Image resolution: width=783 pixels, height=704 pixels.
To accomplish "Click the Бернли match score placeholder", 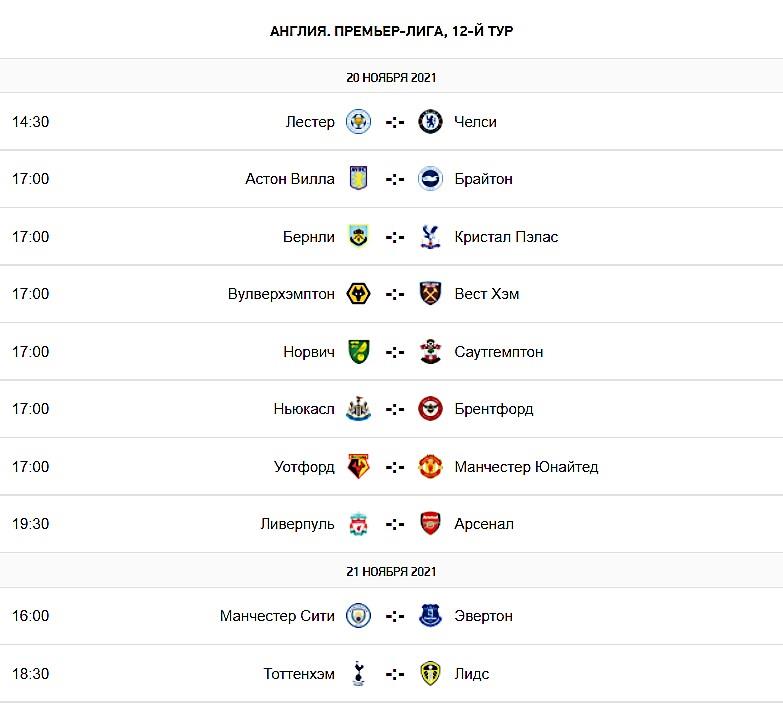I will (x=395, y=237).
